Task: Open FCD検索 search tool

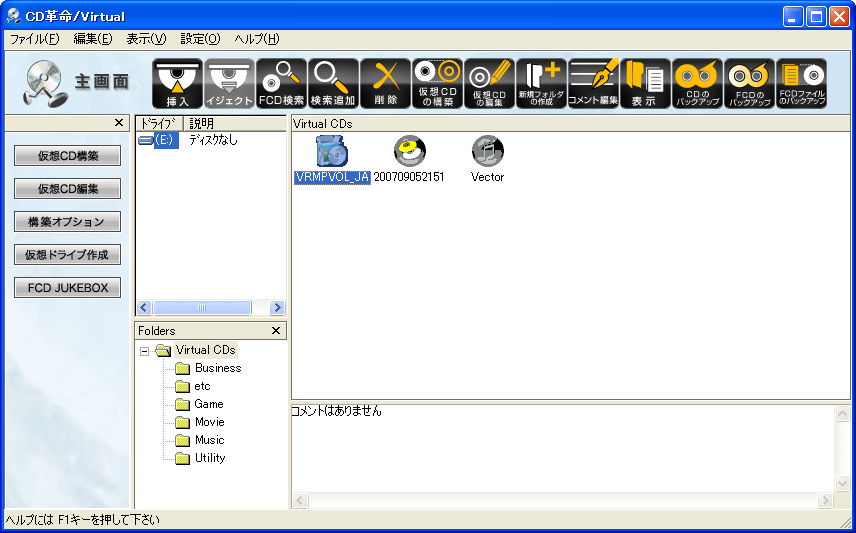Action: click(x=281, y=84)
